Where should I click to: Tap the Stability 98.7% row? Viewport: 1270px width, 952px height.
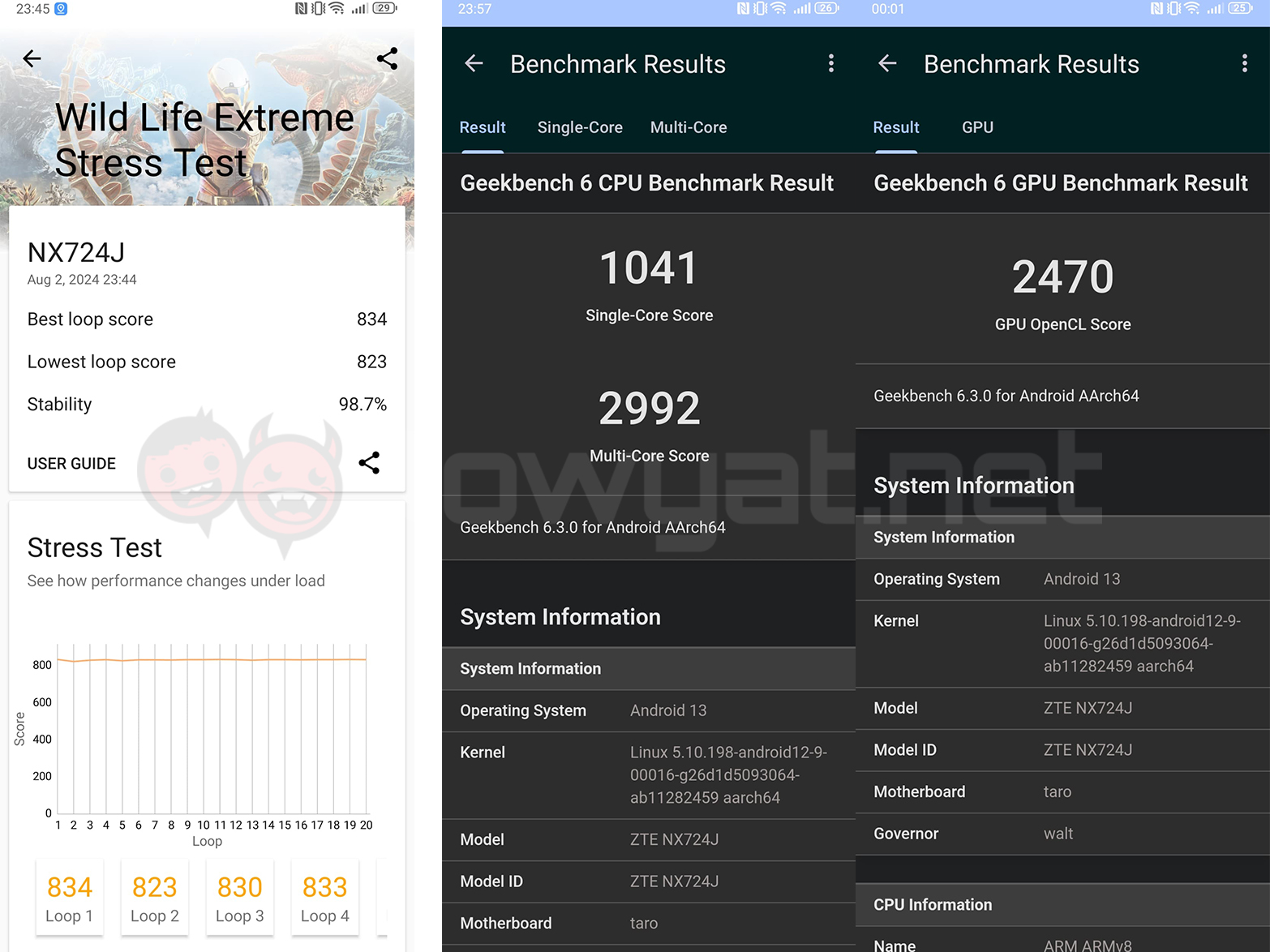pos(207,404)
